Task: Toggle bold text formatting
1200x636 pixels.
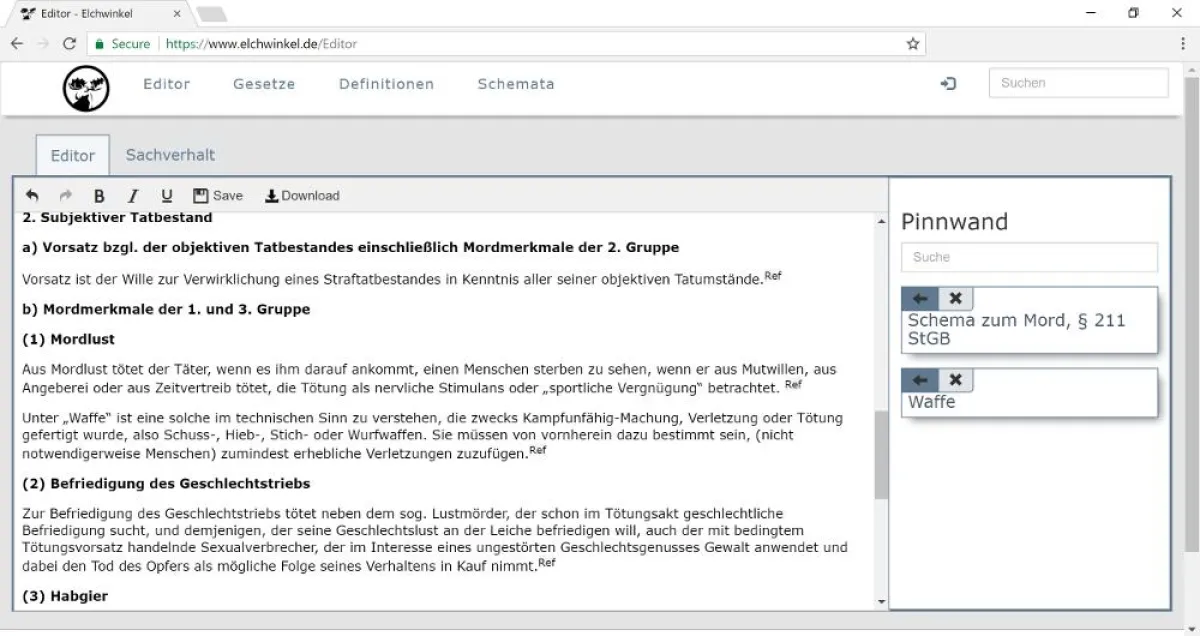Action: point(99,195)
